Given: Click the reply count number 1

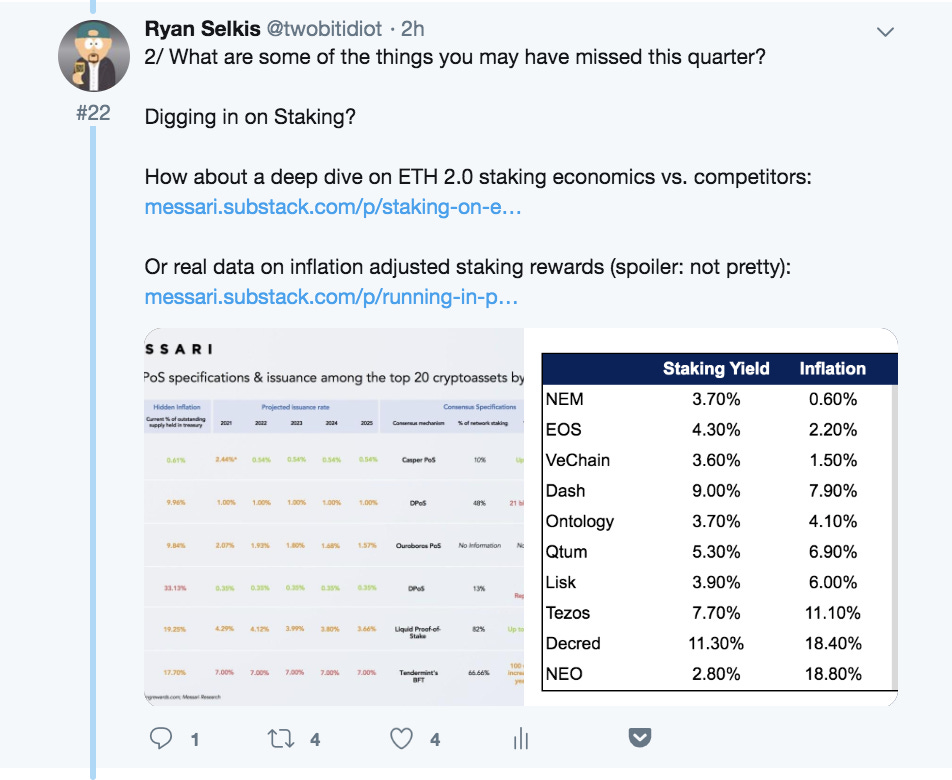Looking at the screenshot, I should 194,740.
